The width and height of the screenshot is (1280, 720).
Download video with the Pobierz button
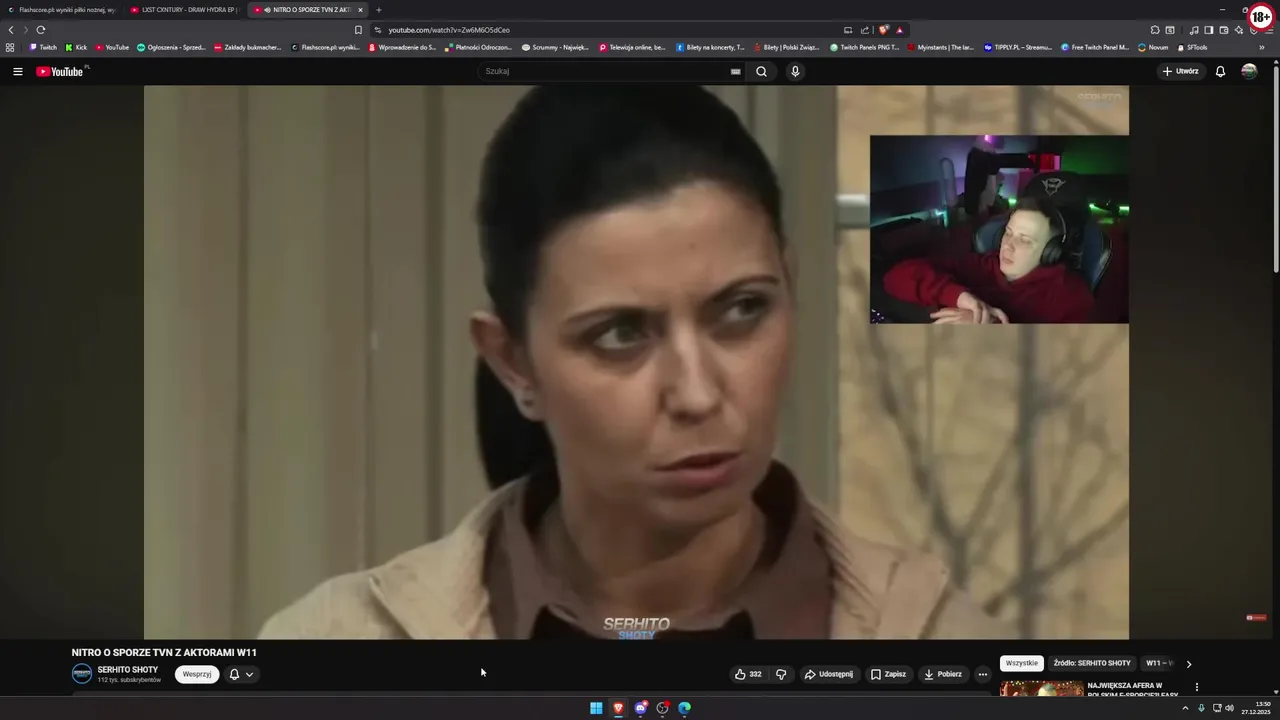943,674
